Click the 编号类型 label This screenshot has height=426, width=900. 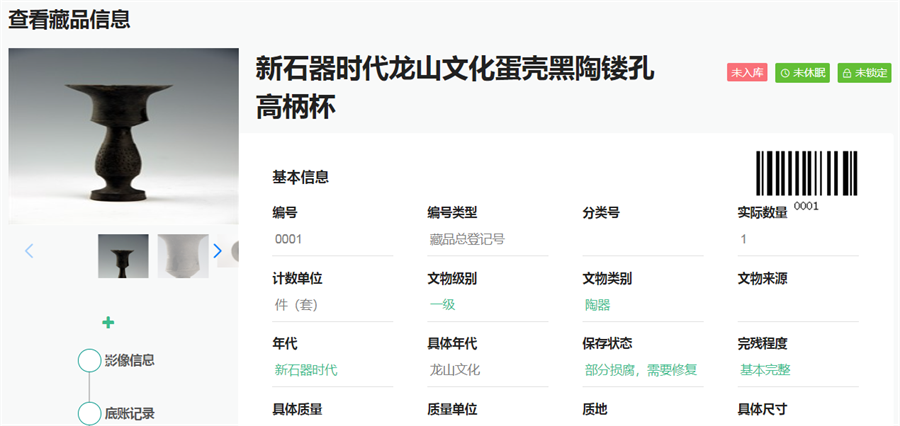pyautogui.click(x=452, y=213)
